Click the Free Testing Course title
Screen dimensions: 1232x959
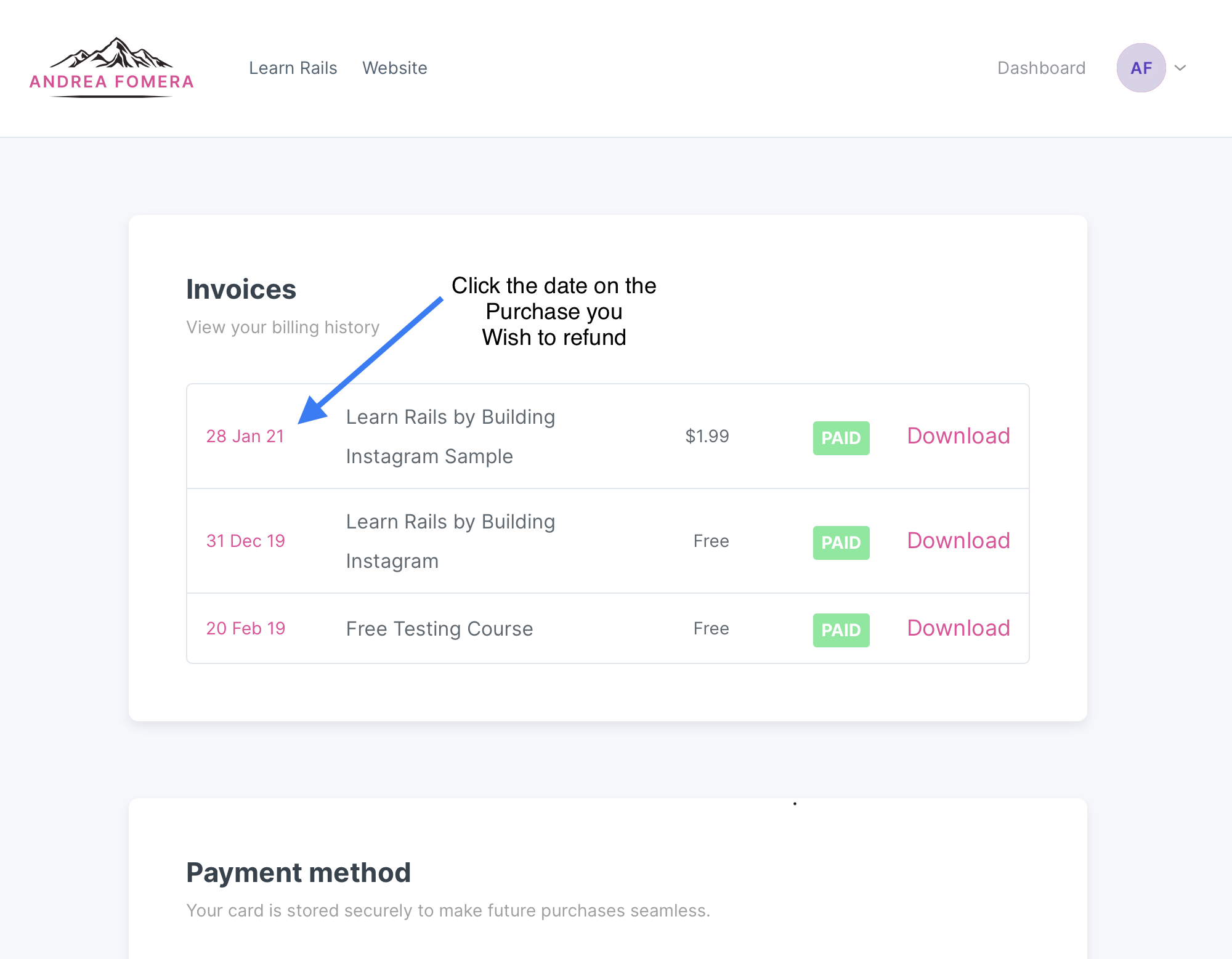click(439, 629)
